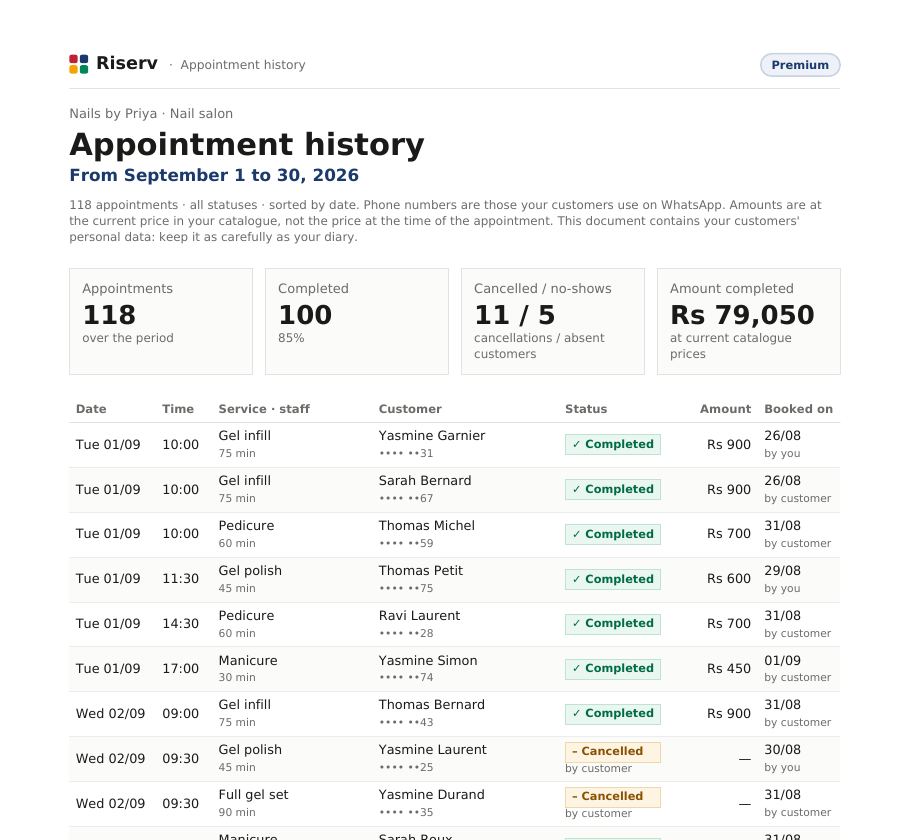Image resolution: width=910 pixels, height=840 pixels.
Task: Click the 09:00 time in Thomas Bernard's row
Action: 180,713
